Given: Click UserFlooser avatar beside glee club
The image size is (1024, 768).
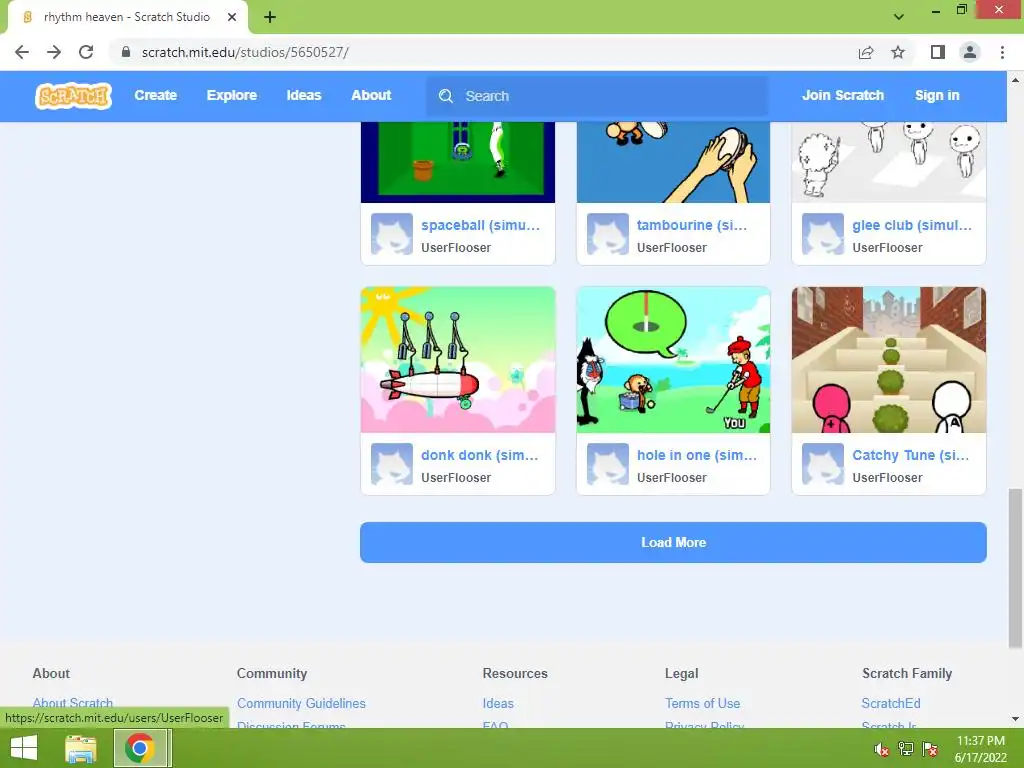Looking at the screenshot, I should tap(823, 234).
